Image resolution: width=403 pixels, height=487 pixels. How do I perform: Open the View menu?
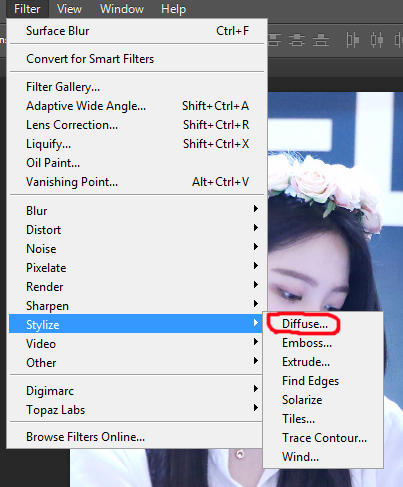tap(69, 9)
